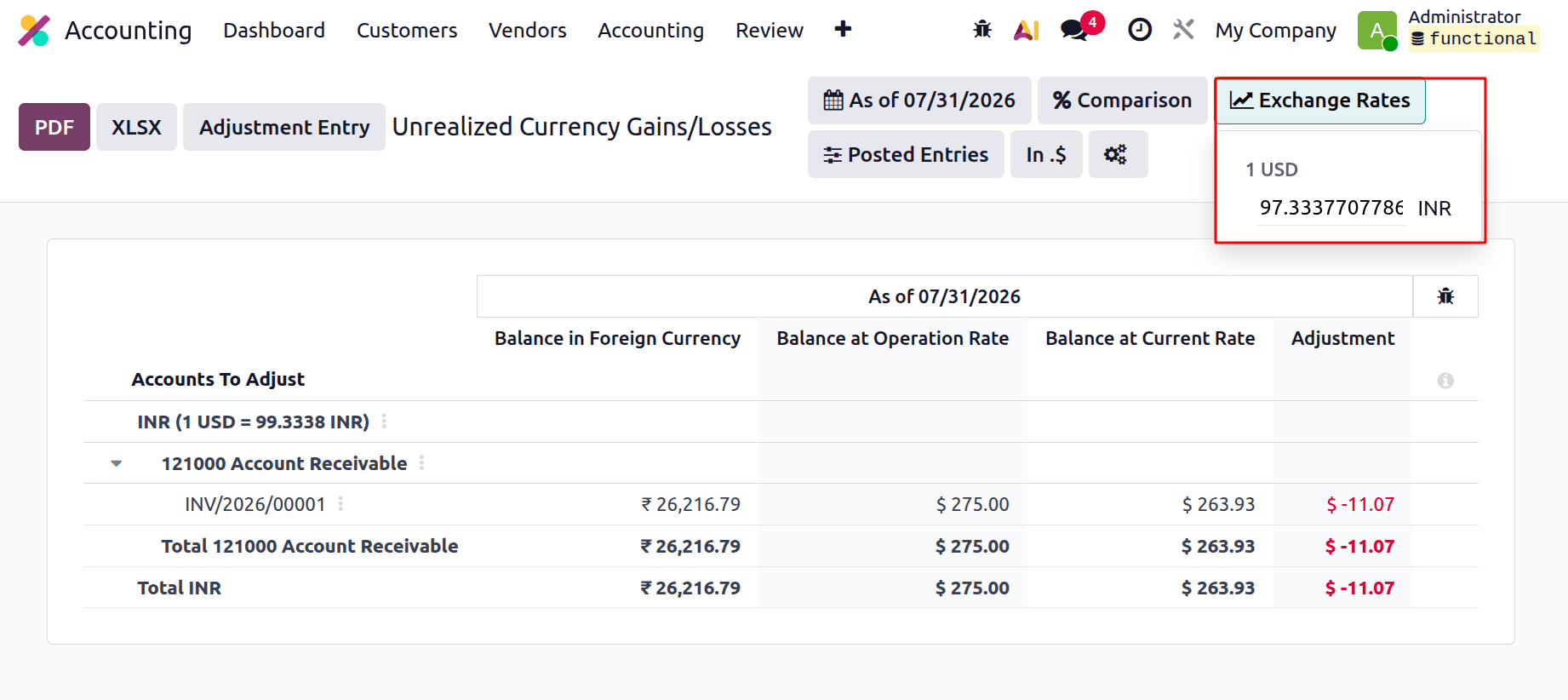Open the conversations chat icon with 4 badge

tap(1076, 31)
